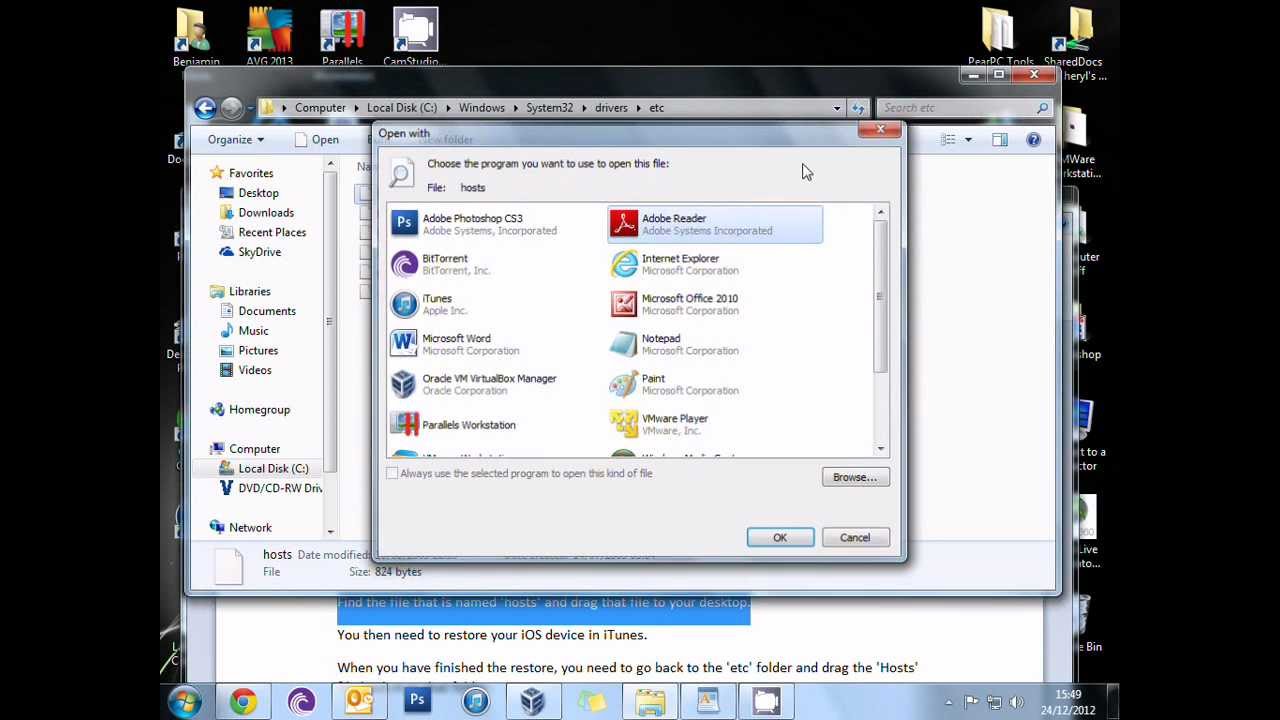Pick Notepad to open the hosts file
This screenshot has height=720, width=1280.
(715, 344)
